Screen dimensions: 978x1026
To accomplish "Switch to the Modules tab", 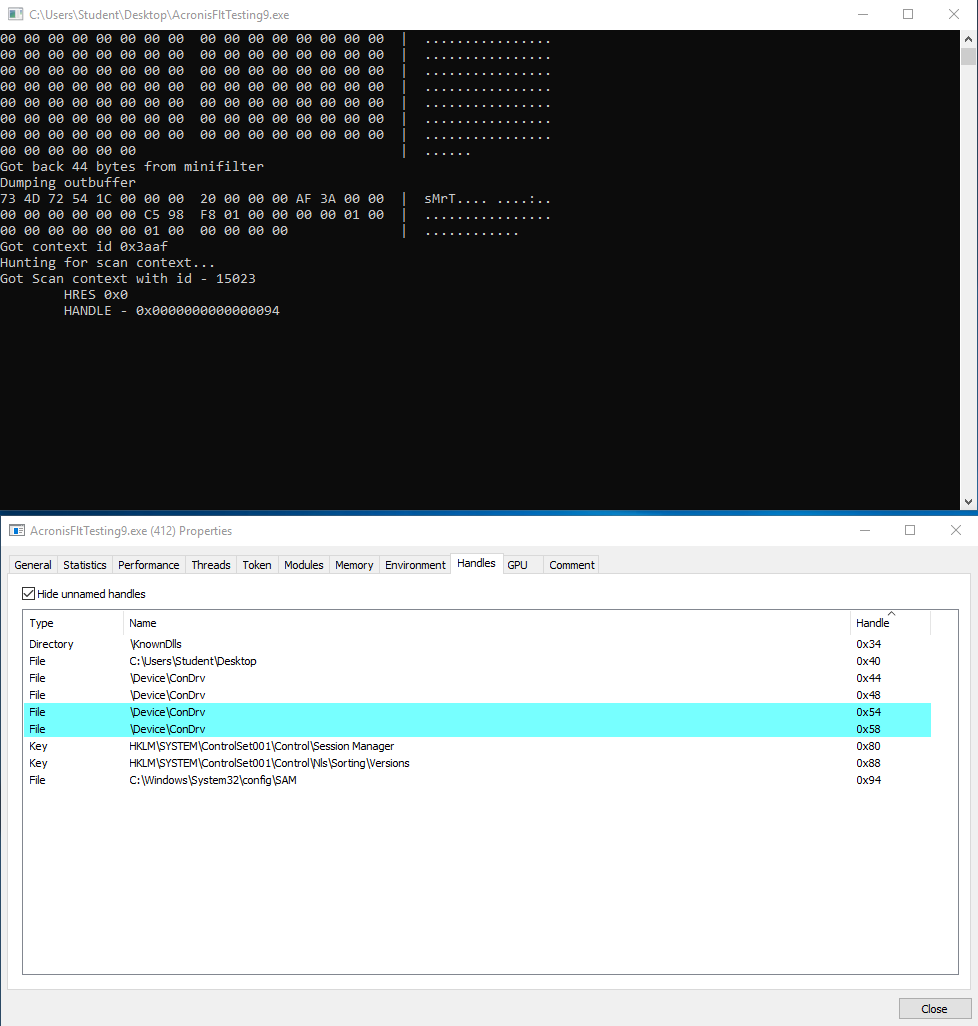I will pos(304,565).
